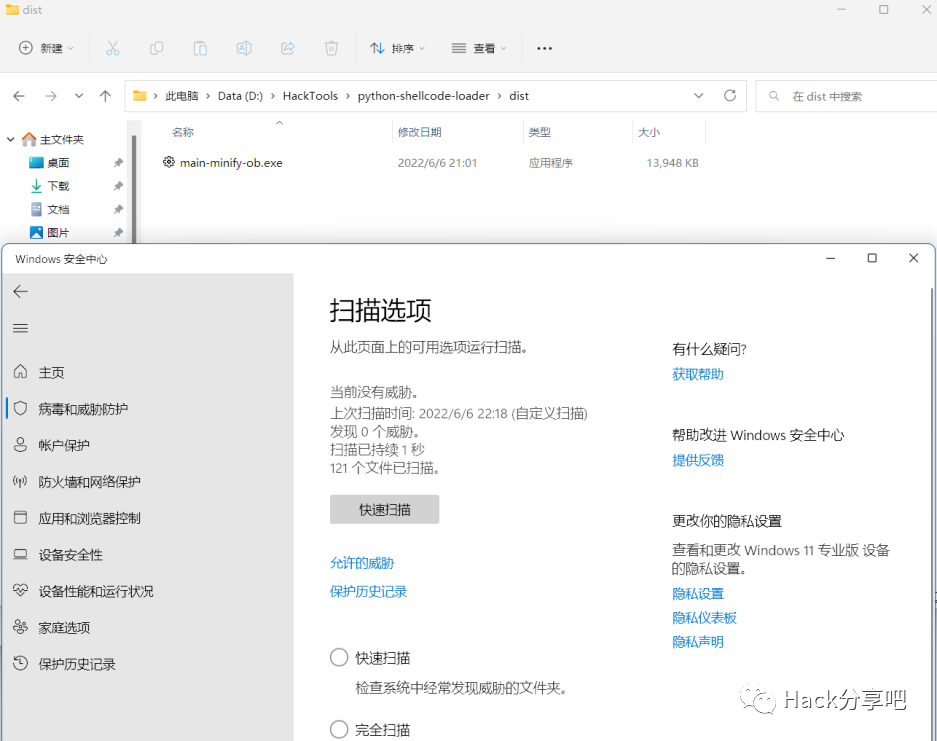Select the 完全扫描 radio option

click(339, 729)
